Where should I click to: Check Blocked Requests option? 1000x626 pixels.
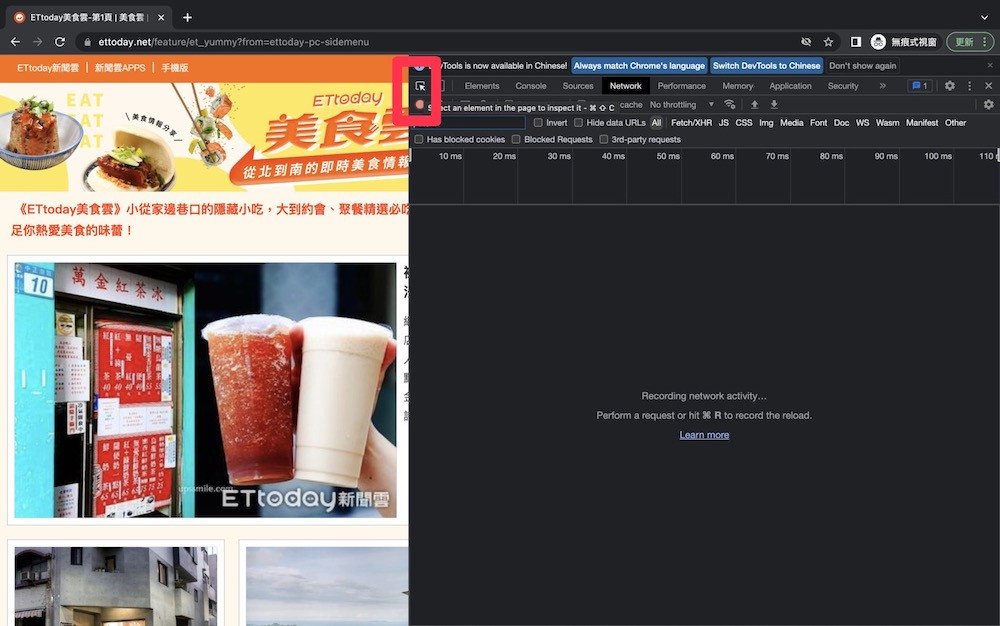coord(516,139)
